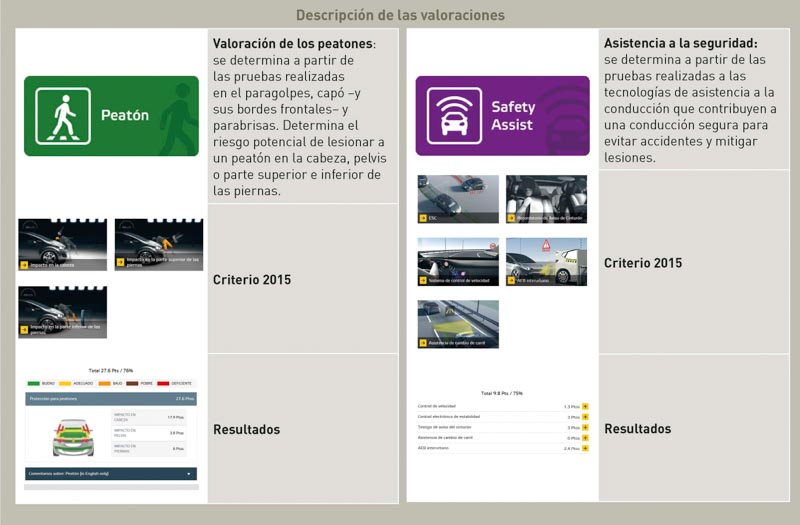Screen dimensions: 800x525
Task: Click yellow arrow on ESC thumbnail
Action: coord(423,218)
